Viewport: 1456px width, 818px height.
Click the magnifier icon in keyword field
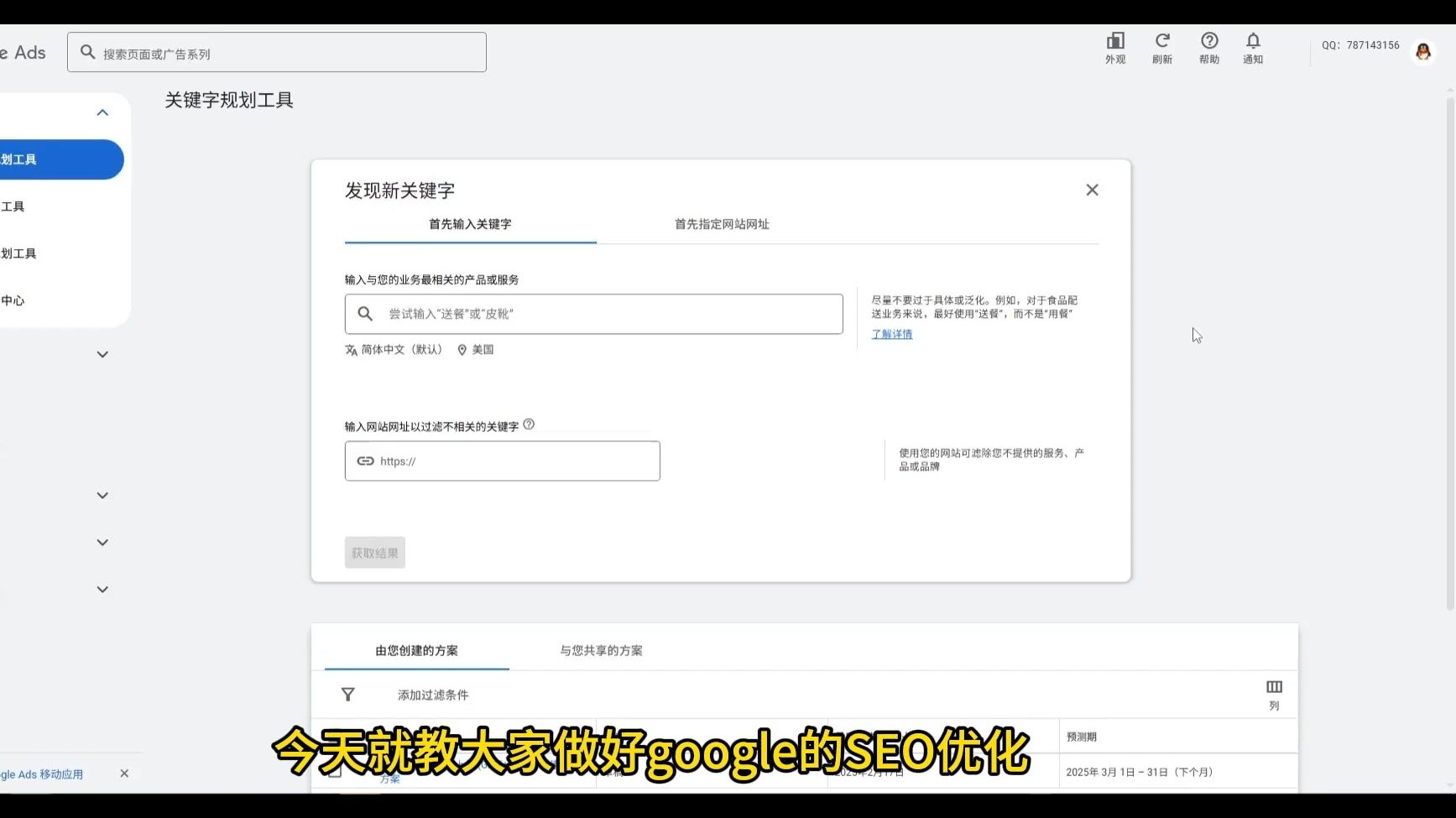tap(365, 314)
